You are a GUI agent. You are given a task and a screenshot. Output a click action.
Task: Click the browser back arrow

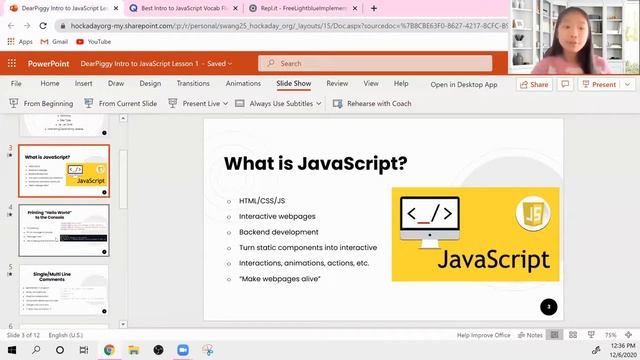point(11,26)
